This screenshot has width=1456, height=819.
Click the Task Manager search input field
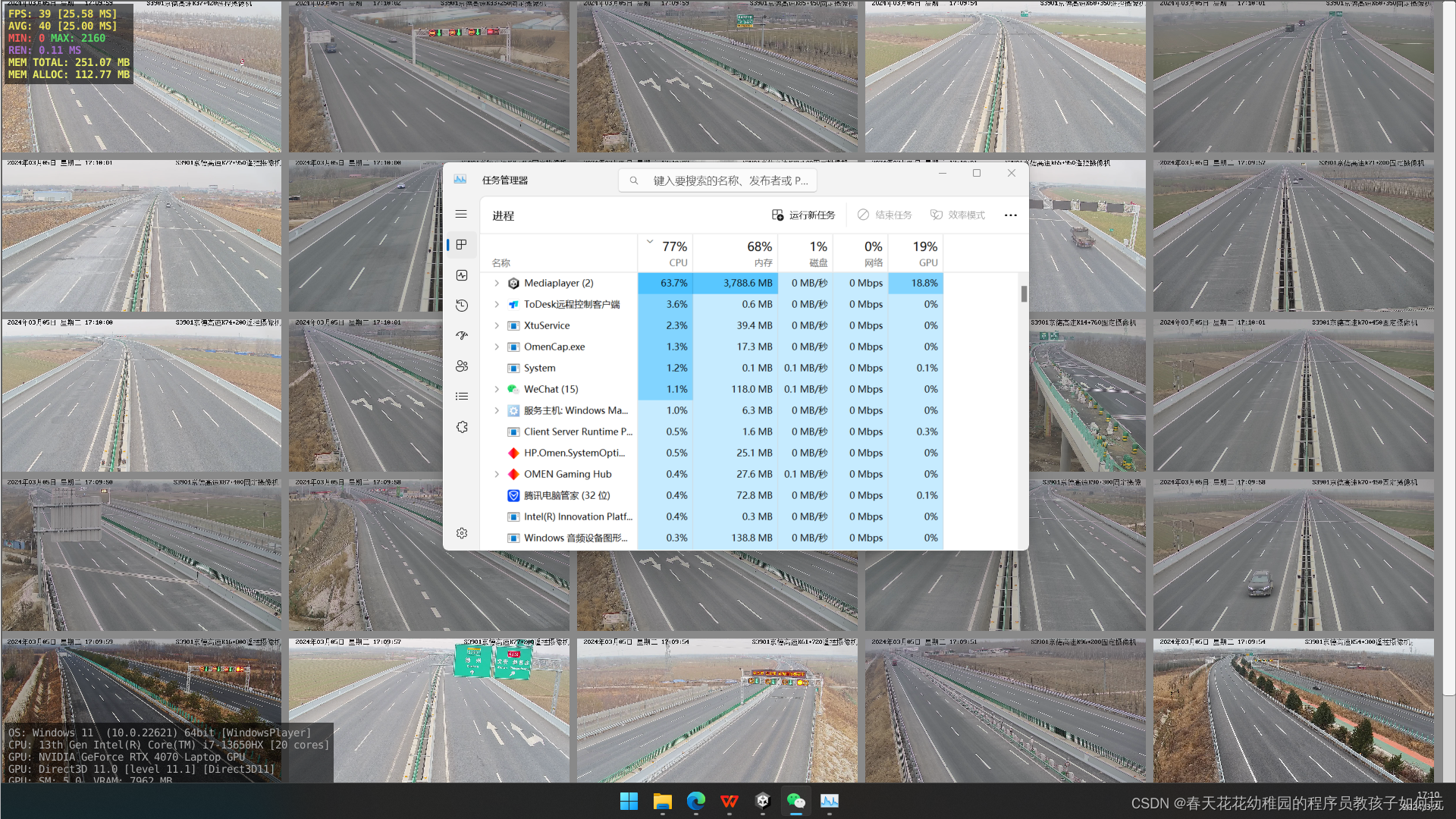click(x=735, y=180)
